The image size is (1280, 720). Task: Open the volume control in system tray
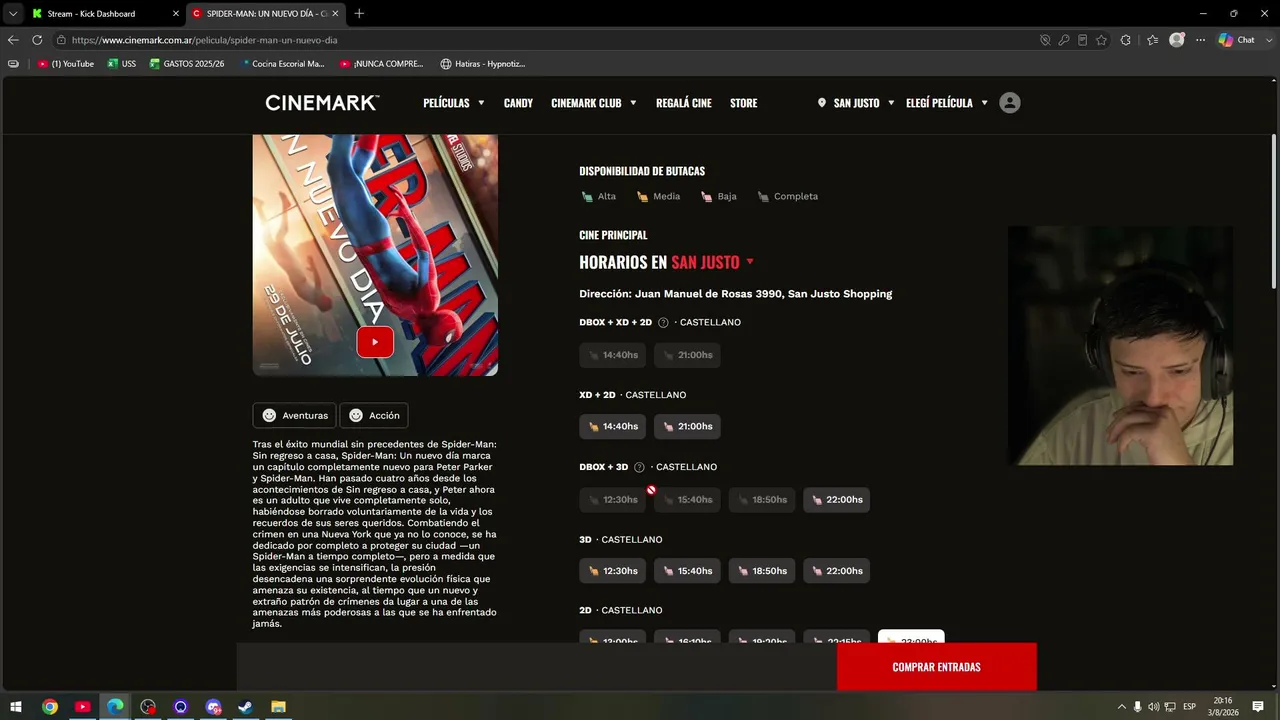[1153, 707]
